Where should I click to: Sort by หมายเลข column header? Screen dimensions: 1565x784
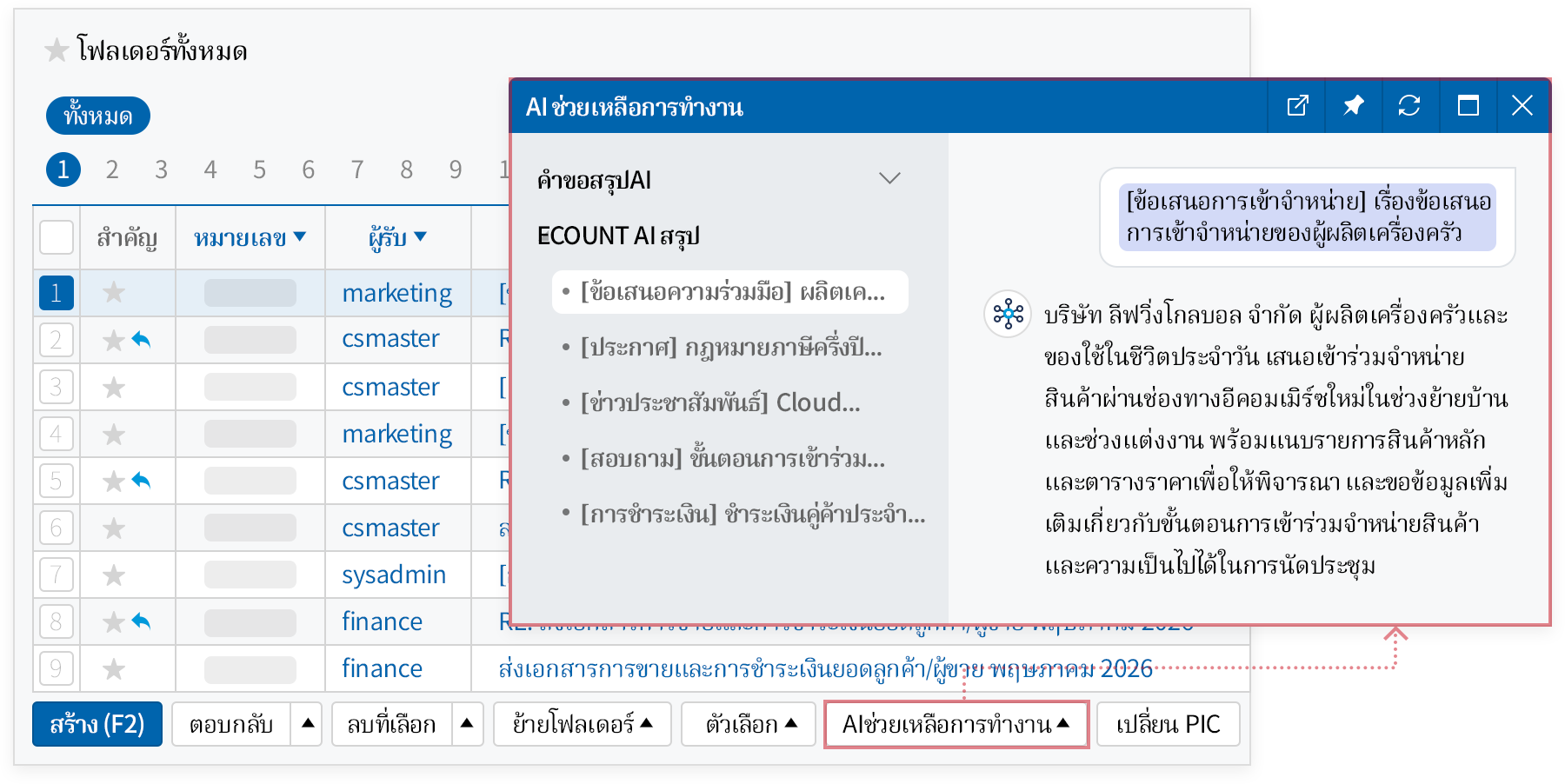250,237
